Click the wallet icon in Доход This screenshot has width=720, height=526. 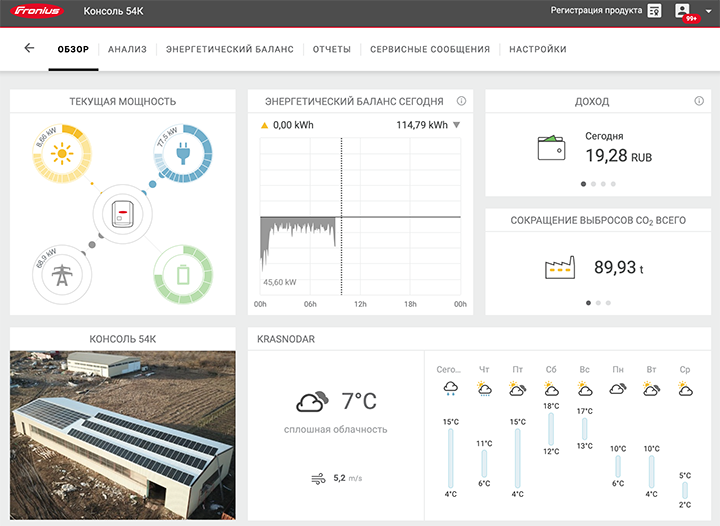551,148
